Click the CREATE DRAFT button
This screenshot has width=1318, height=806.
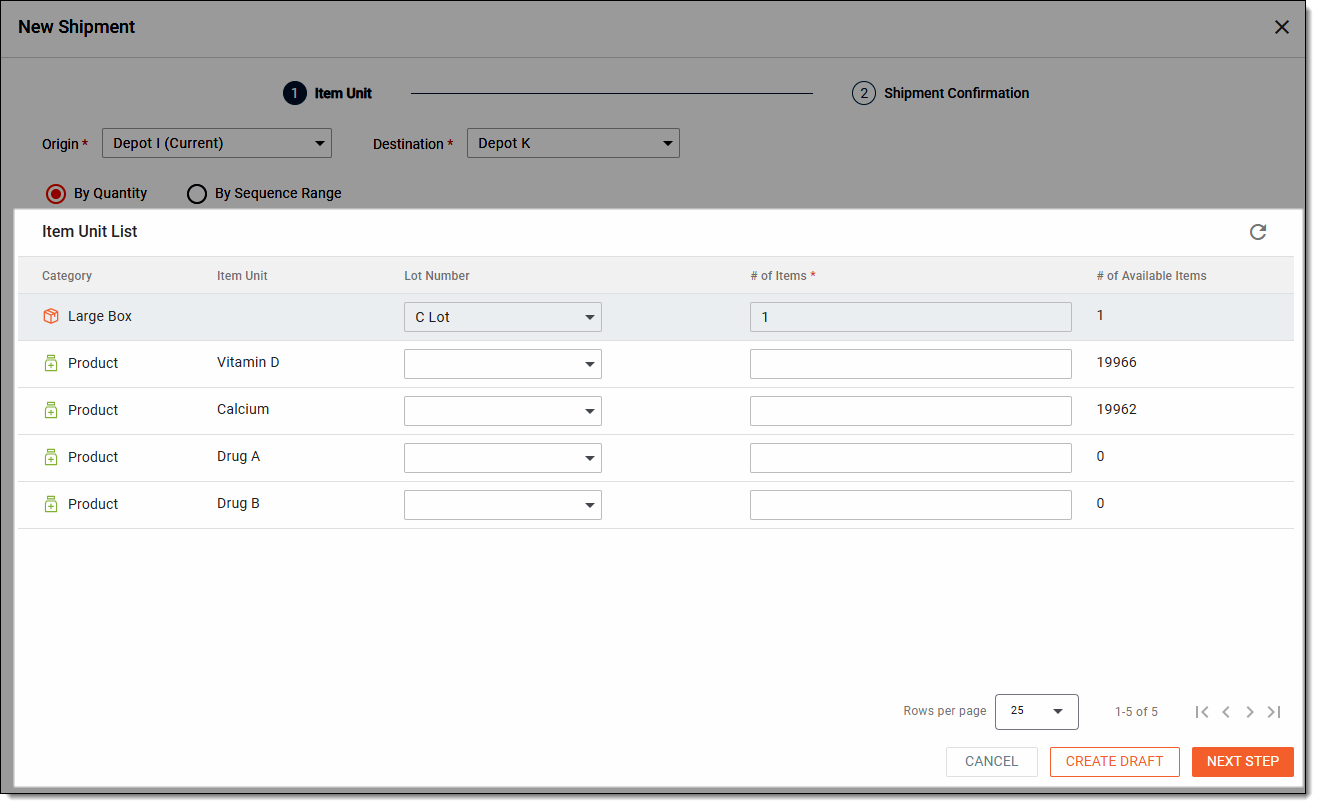[1115, 762]
